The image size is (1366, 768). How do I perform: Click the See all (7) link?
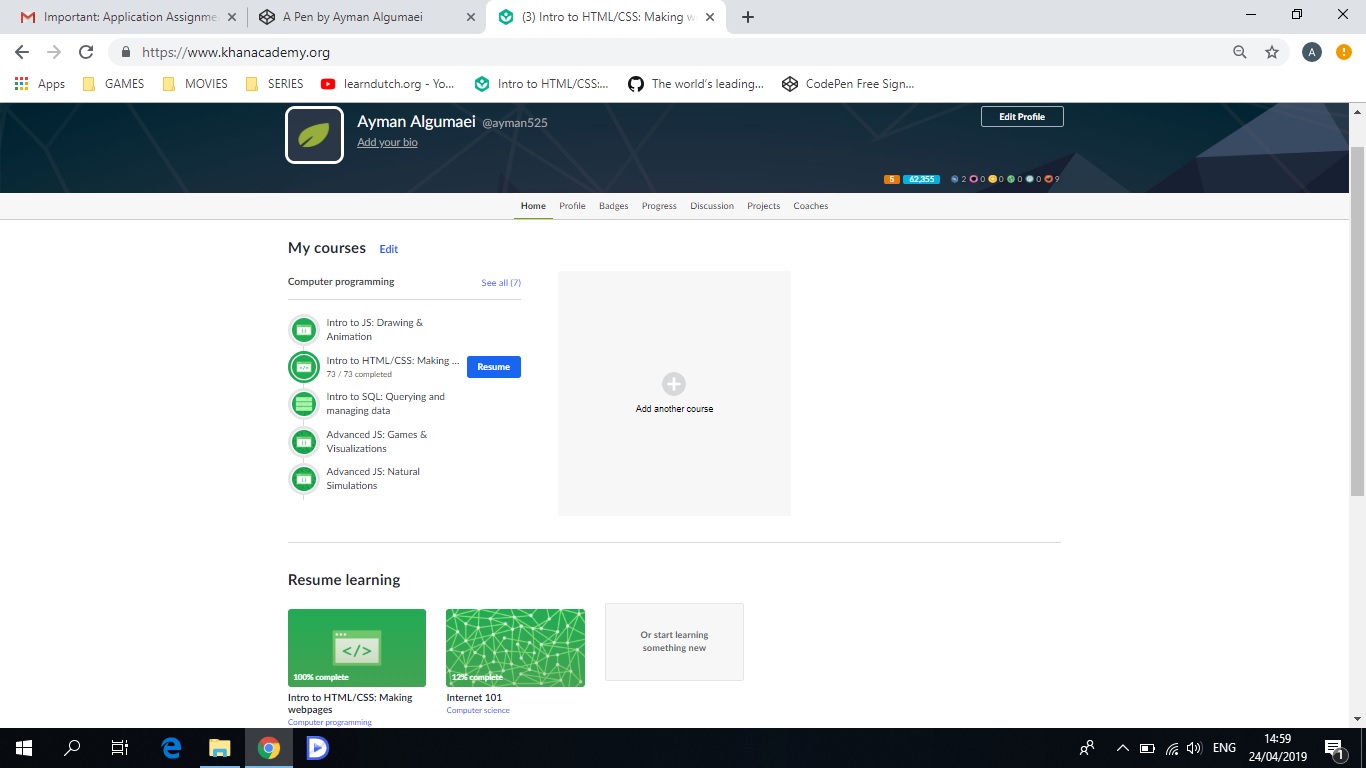coord(501,283)
